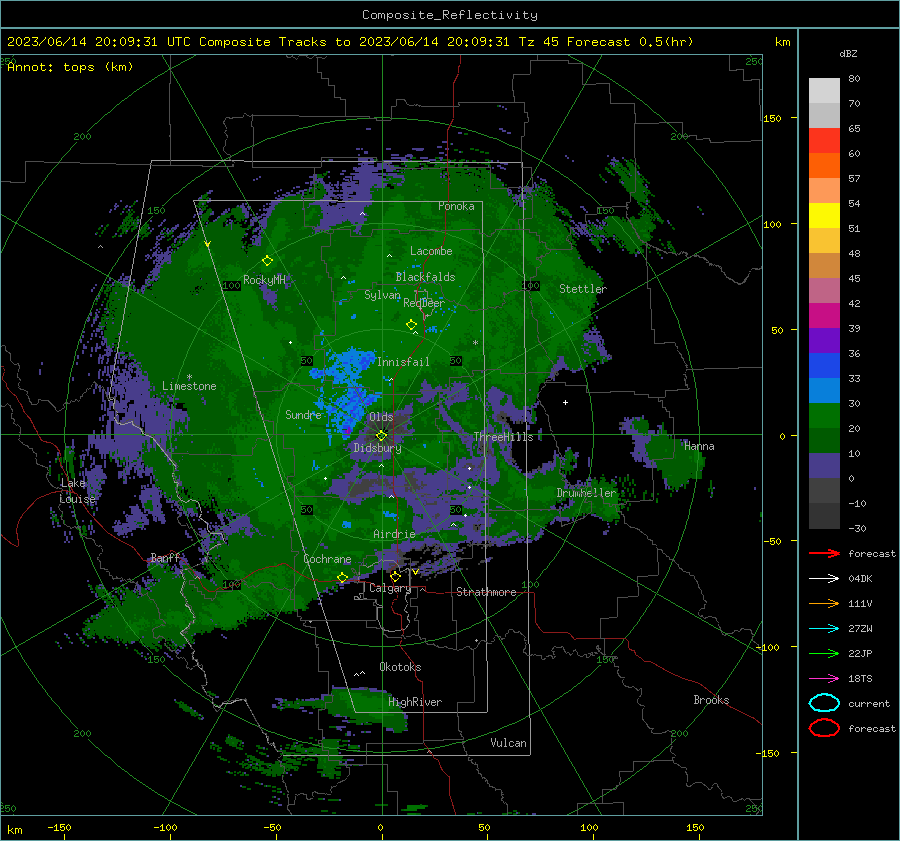
Task: Click the Composite_Reflectivity title
Action: (449, 15)
